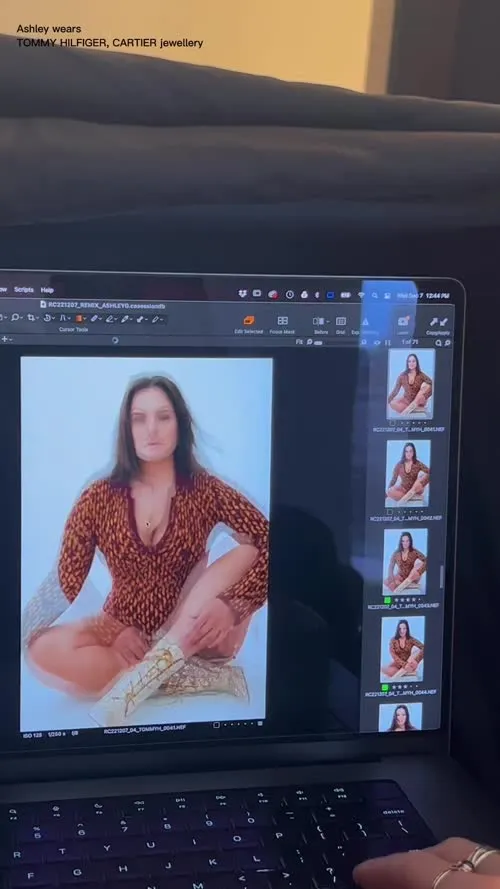
Task: Click the RC221207_REMIX_ASHLEYG session title
Action: coord(107,305)
